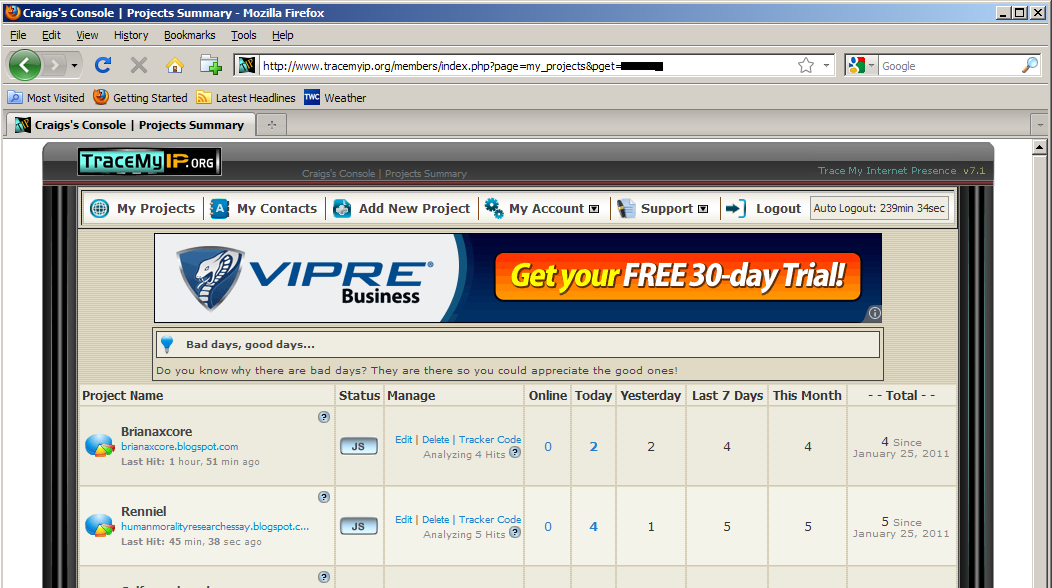Click the search magnifier icon
The image size is (1052, 588).
click(x=1029, y=65)
